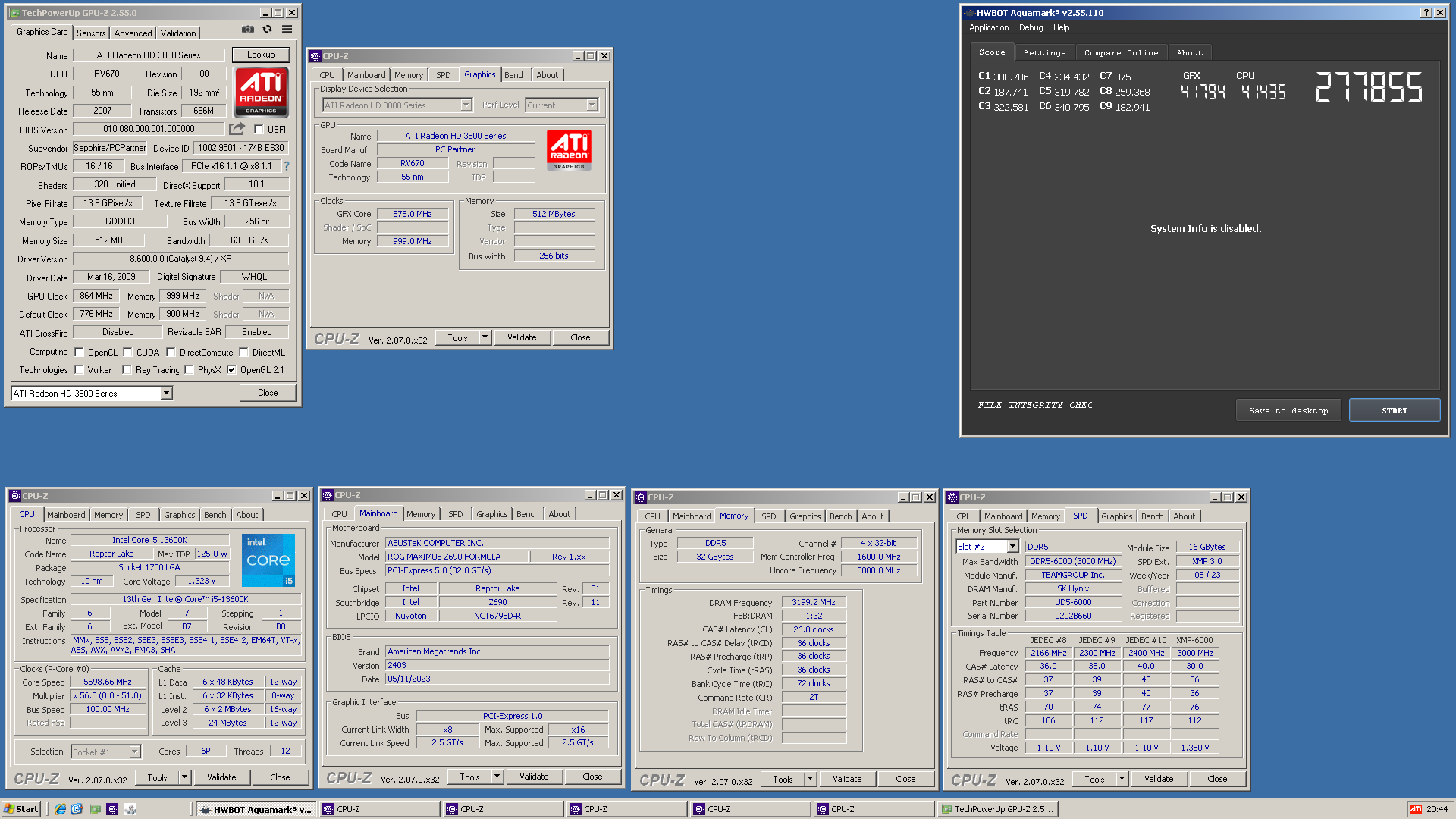Click the CPU-Z SPD window title icon

(952, 497)
